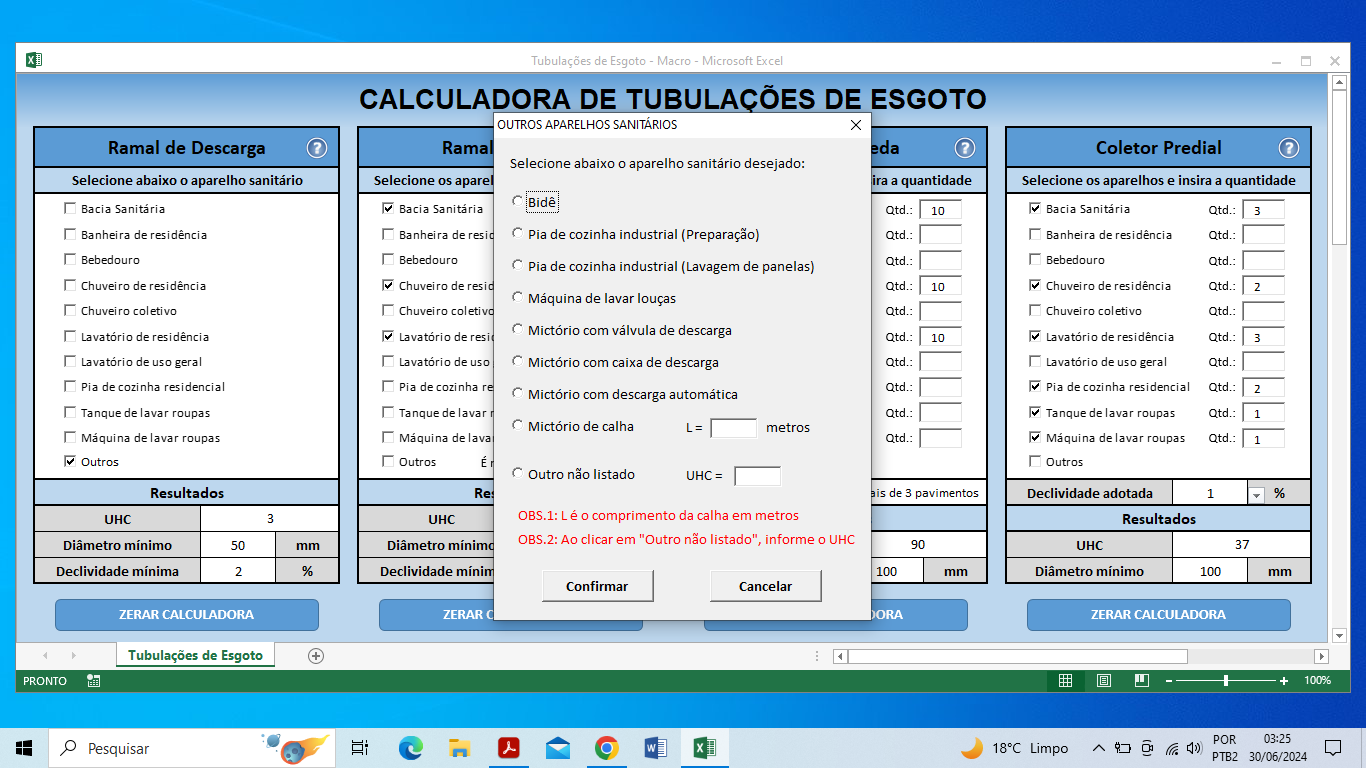Click help icon in Coletor Predial header
Image resolution: width=1366 pixels, height=768 pixels.
tap(1289, 148)
